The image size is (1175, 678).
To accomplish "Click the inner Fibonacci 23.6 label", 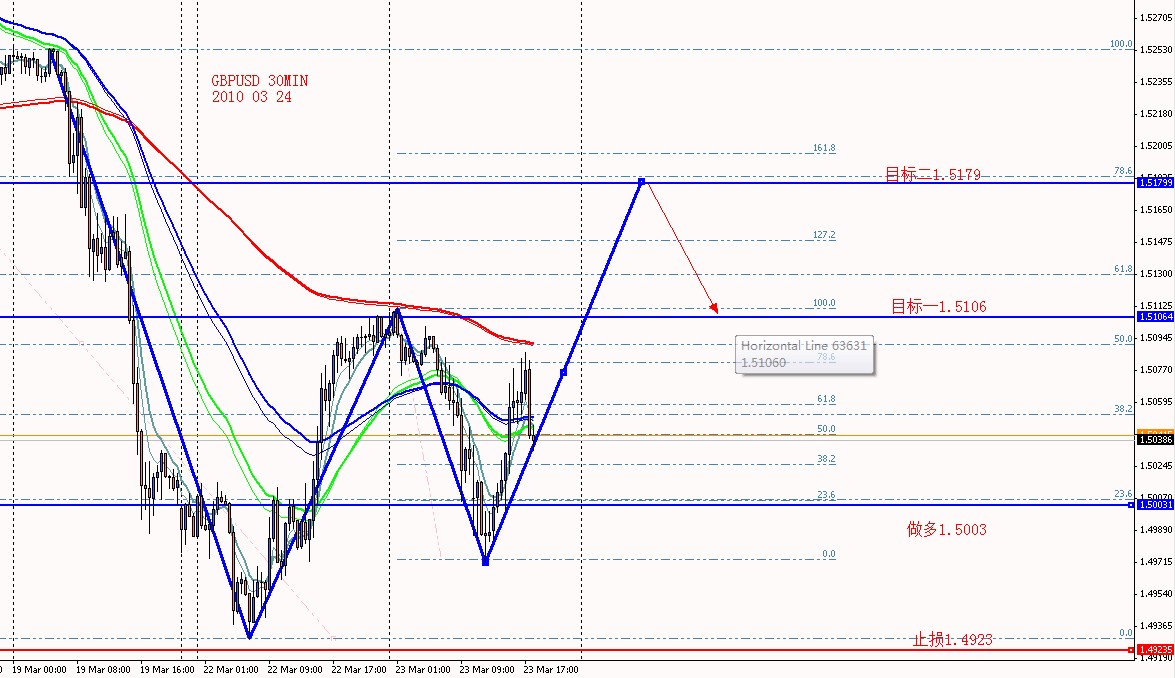I will click(x=826, y=494).
